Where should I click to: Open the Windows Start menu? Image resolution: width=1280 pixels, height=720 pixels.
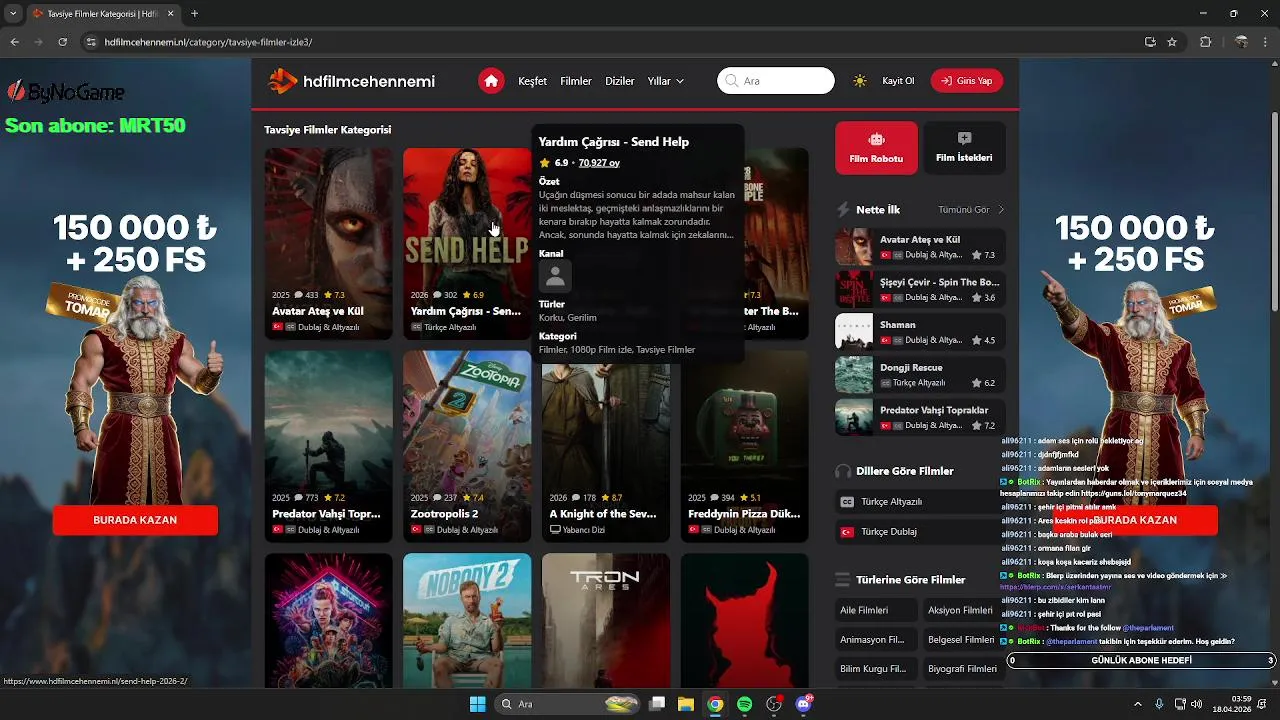(x=477, y=704)
